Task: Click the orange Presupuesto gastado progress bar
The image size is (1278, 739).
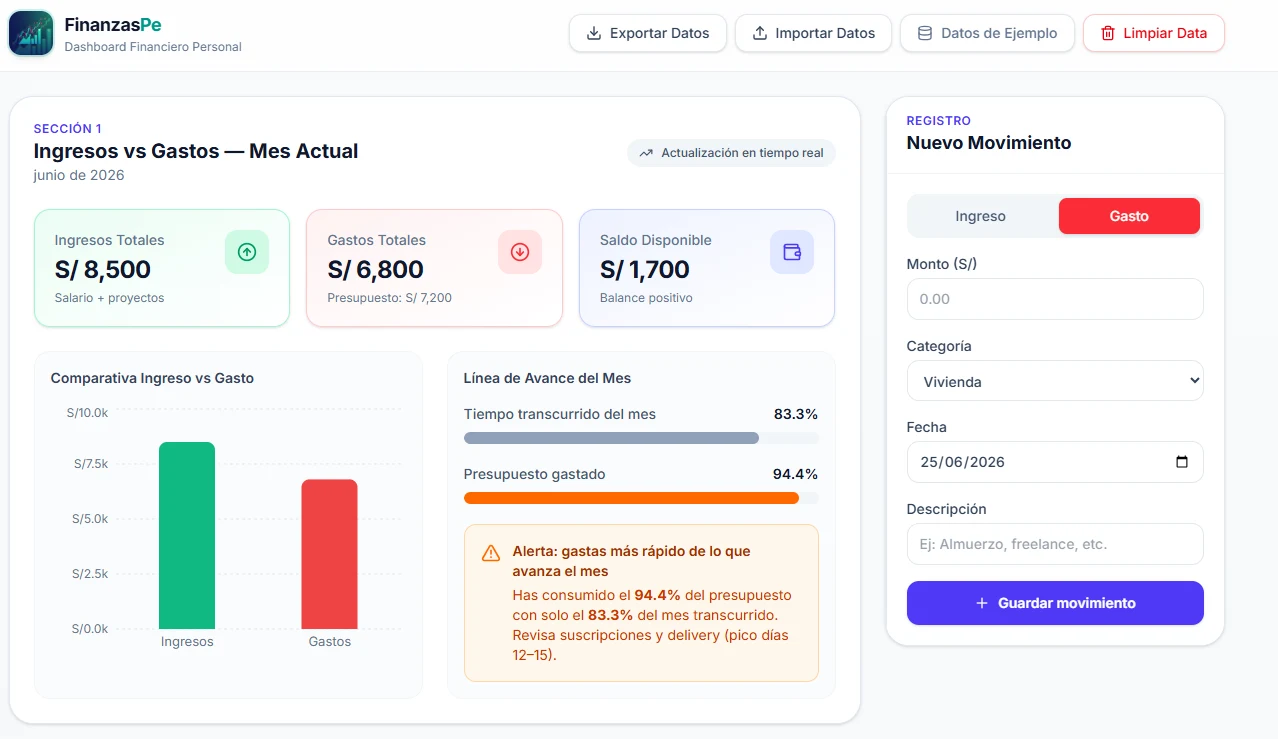Action: [x=641, y=498]
